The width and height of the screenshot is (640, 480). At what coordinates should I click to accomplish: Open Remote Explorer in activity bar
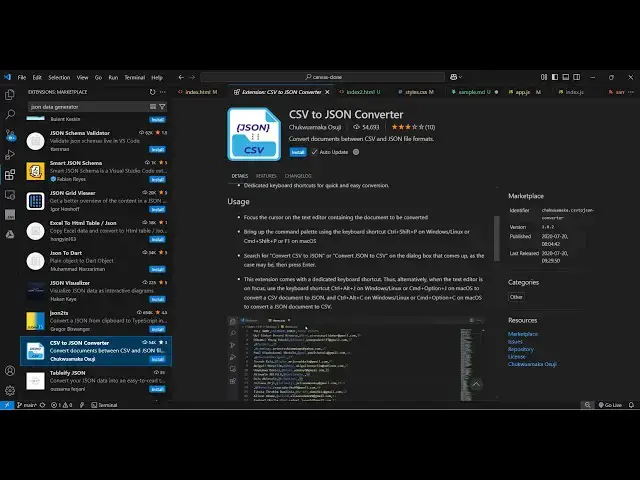click(10, 195)
